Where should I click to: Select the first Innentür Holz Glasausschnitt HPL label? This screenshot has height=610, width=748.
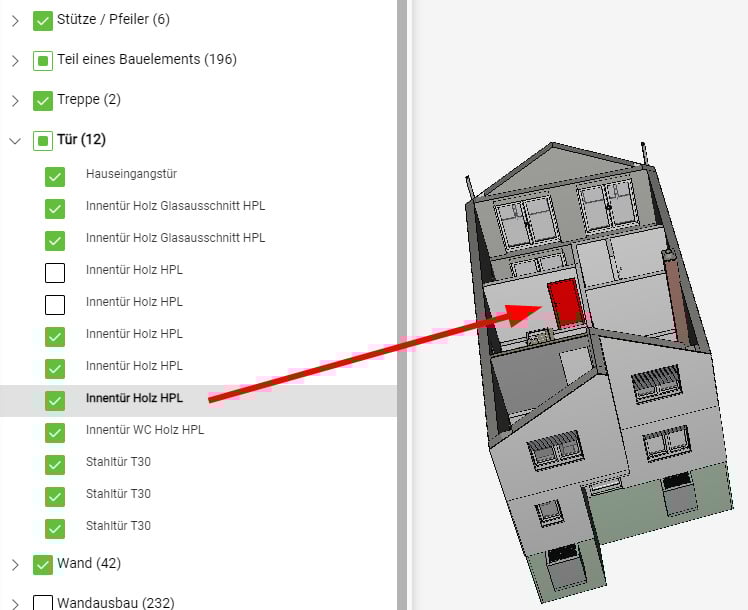pyautogui.click(x=175, y=206)
